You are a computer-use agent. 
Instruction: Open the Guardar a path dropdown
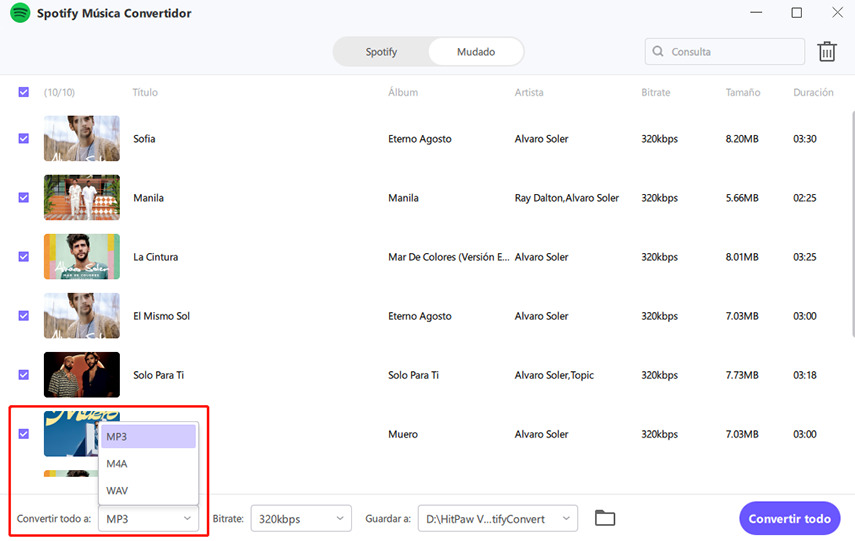tap(497, 518)
